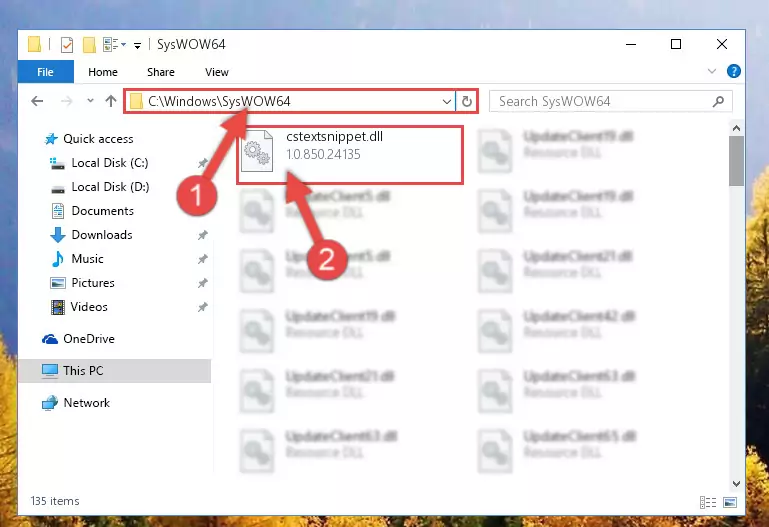Go forward with the Forward arrow
The image size is (769, 527).
tap(66, 101)
